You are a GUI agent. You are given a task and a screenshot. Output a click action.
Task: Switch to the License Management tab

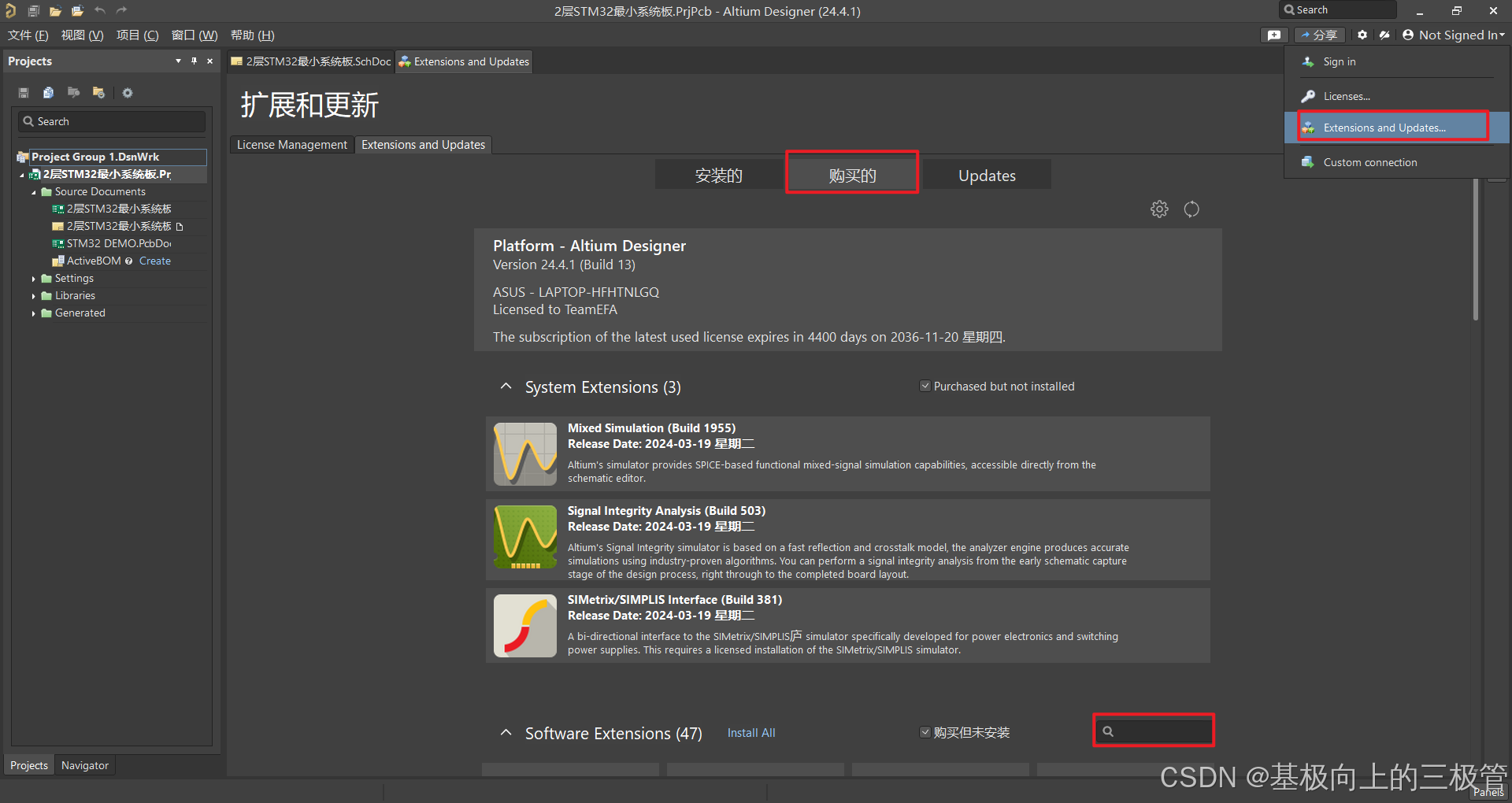click(292, 145)
